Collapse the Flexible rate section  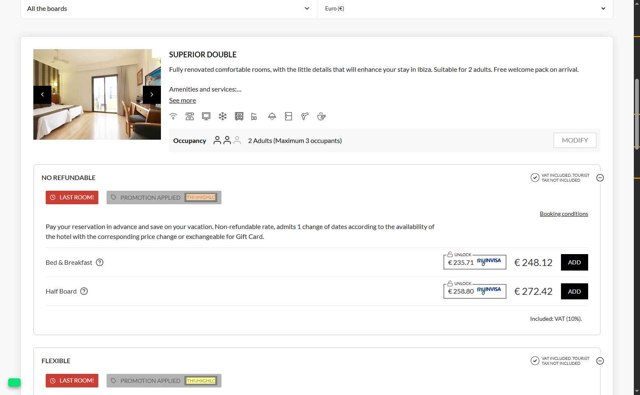coord(600,361)
